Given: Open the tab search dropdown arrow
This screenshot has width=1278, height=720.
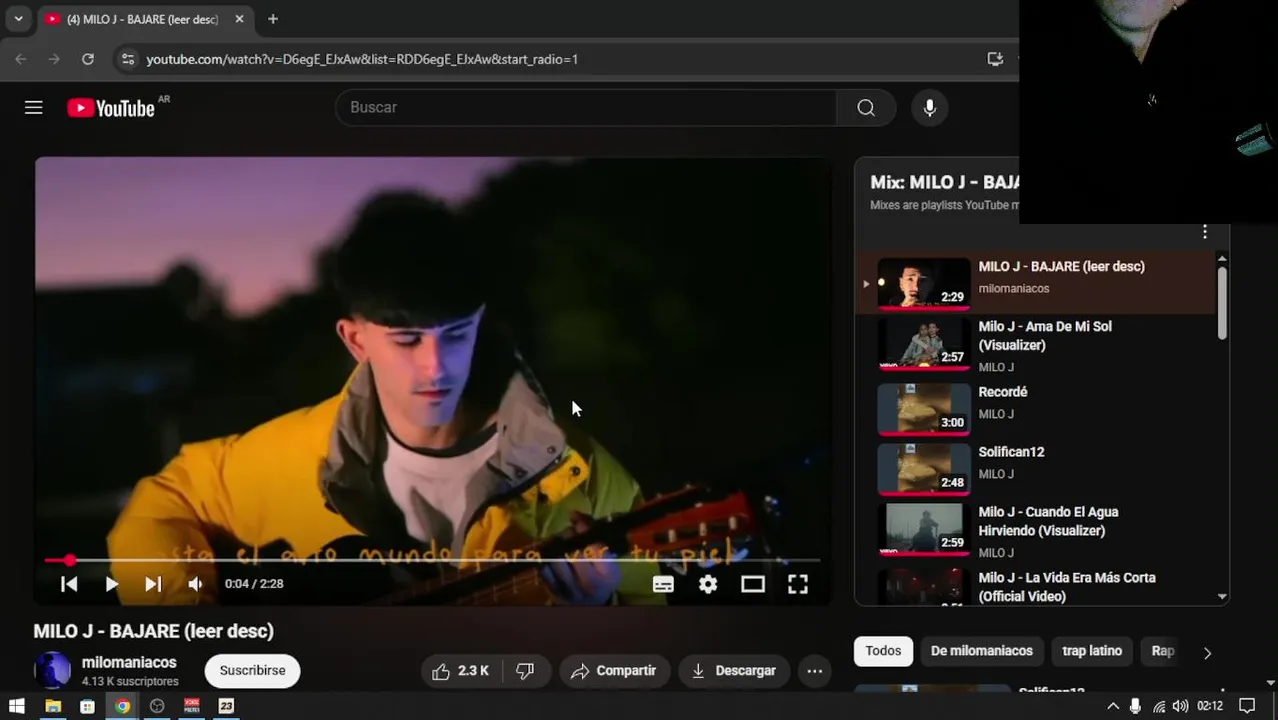Looking at the screenshot, I should click(x=18, y=19).
